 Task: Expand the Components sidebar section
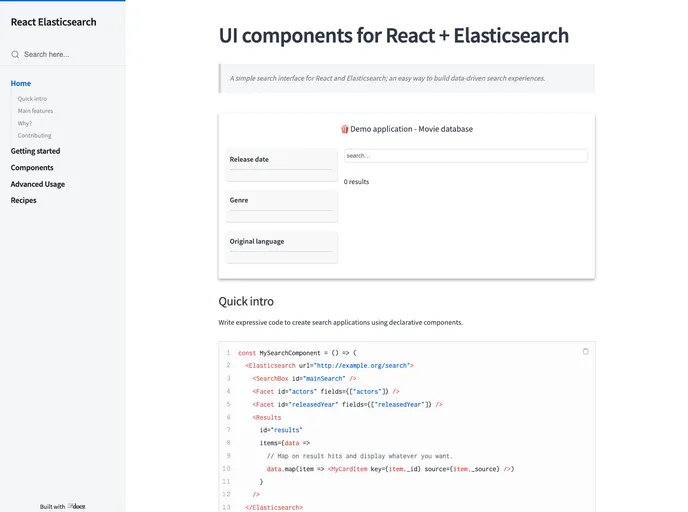pyautogui.click(x=32, y=168)
